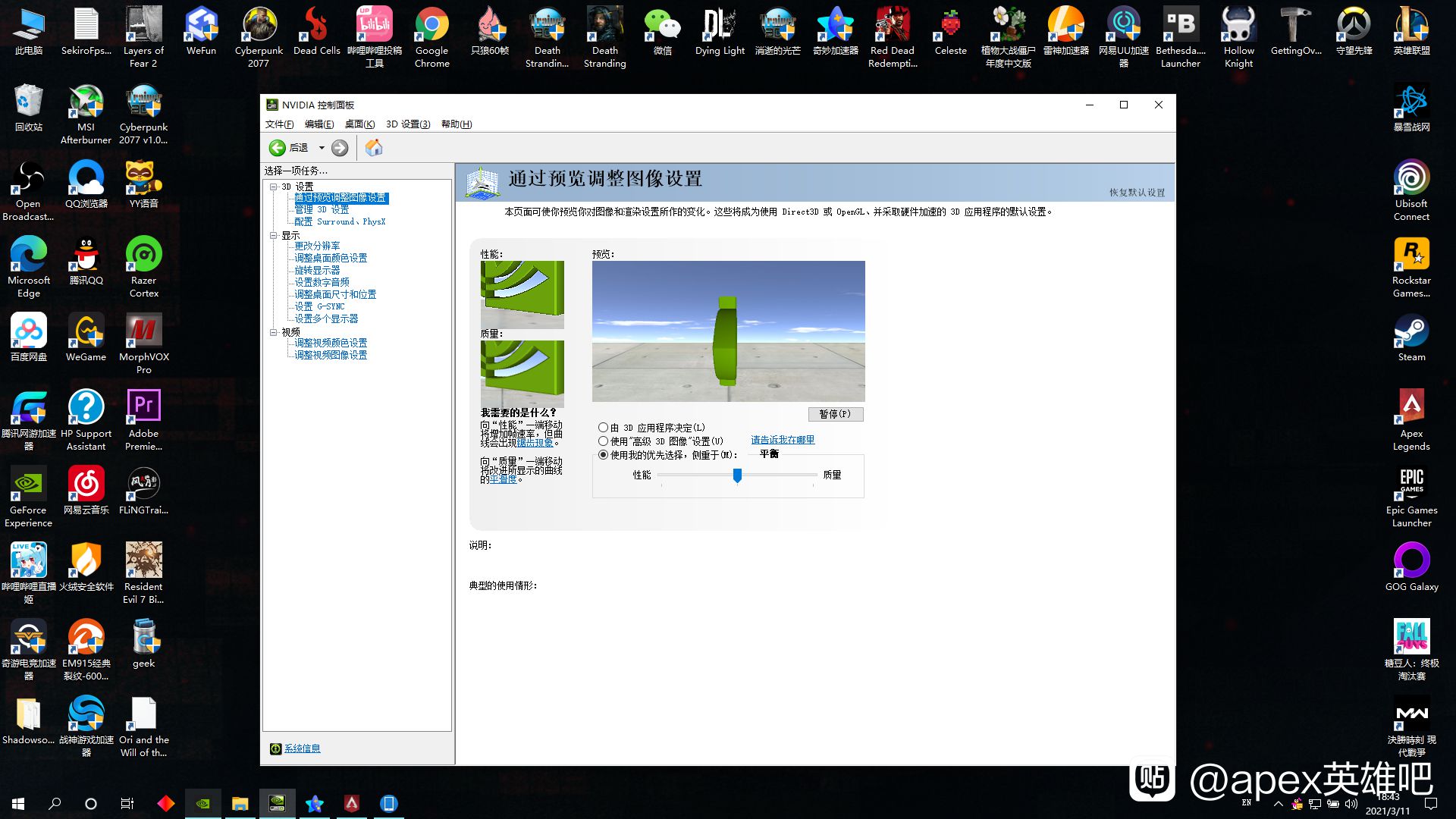Open Razer Cortex desktop icon
1456x819 pixels.
click(x=144, y=267)
